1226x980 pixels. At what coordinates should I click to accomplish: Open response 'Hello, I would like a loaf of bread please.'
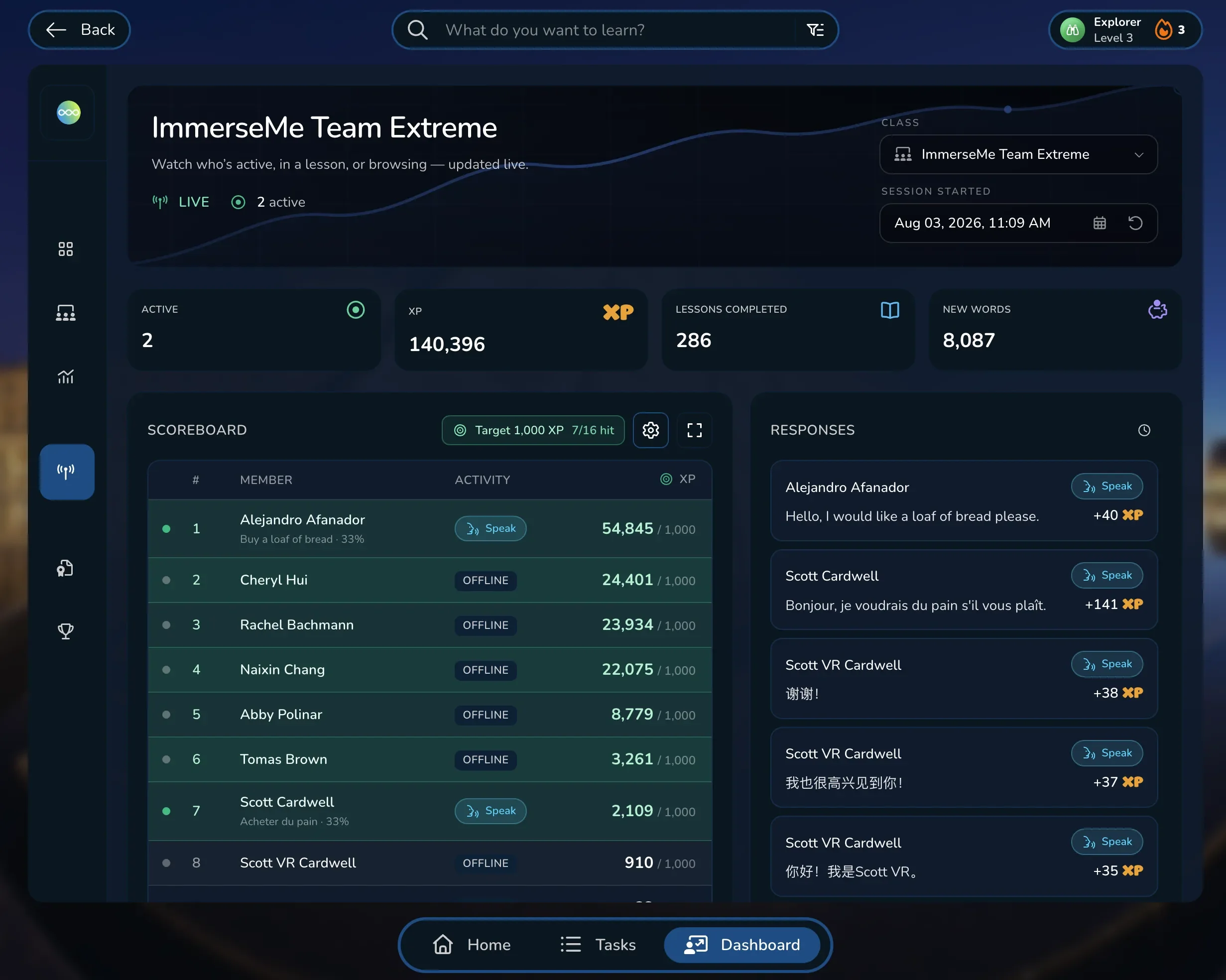964,500
